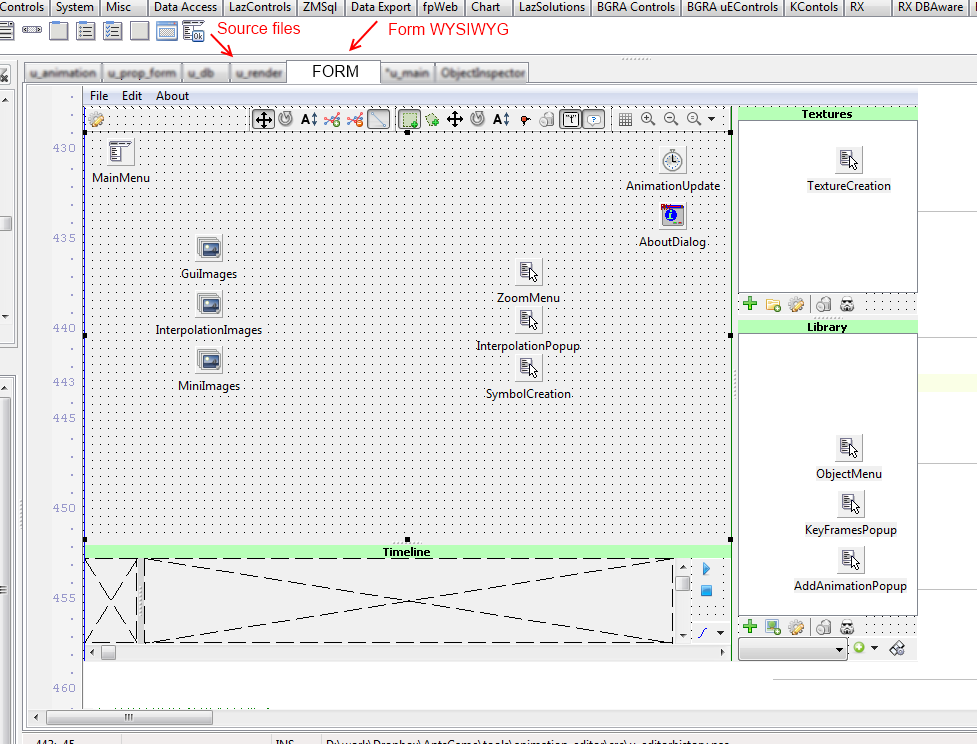Open the Edit menu on the form
The image size is (977, 744).
pos(132,96)
